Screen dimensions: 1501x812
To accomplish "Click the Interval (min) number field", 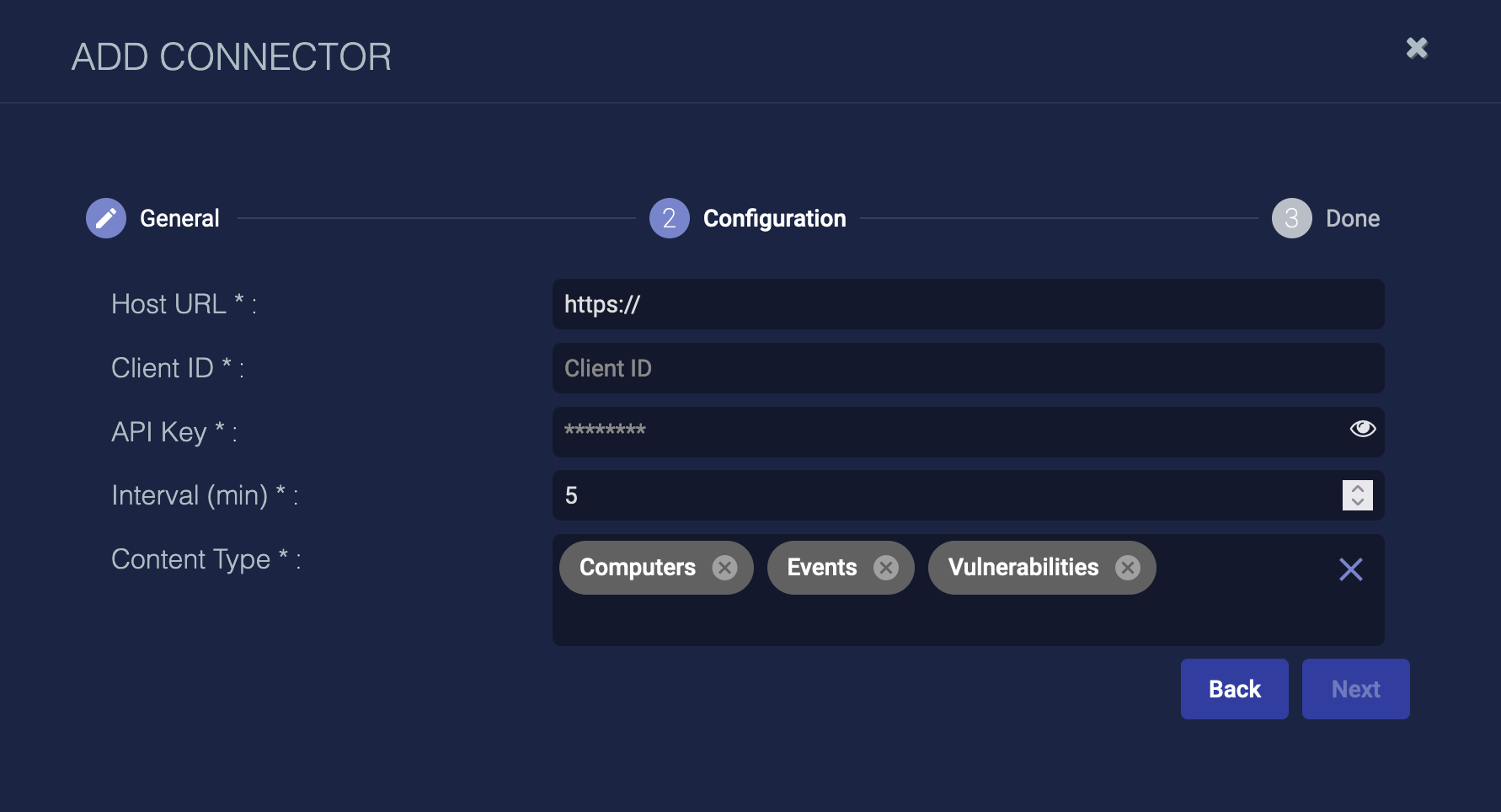I will 943,496.
